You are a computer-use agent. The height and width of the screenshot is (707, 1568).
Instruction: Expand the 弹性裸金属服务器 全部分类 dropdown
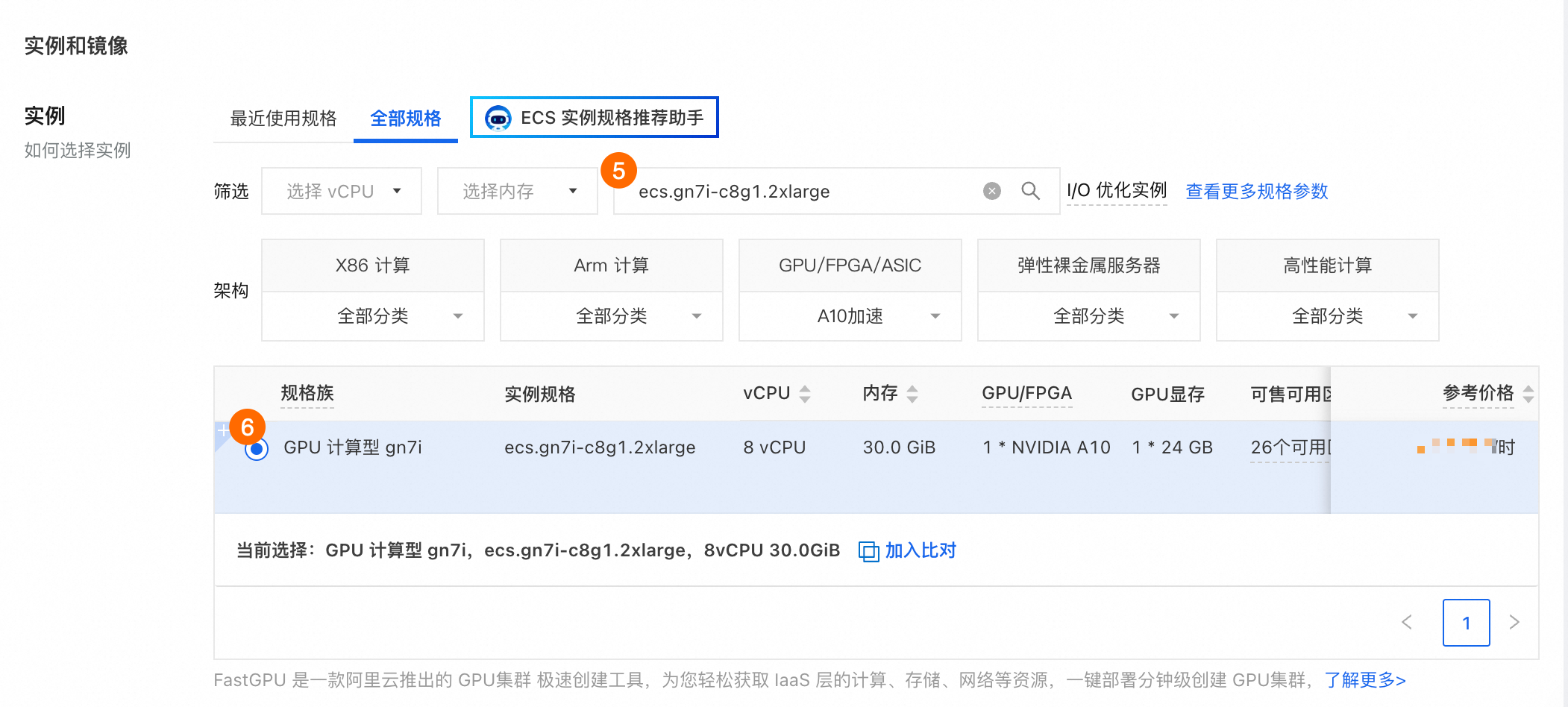pos(1089,316)
